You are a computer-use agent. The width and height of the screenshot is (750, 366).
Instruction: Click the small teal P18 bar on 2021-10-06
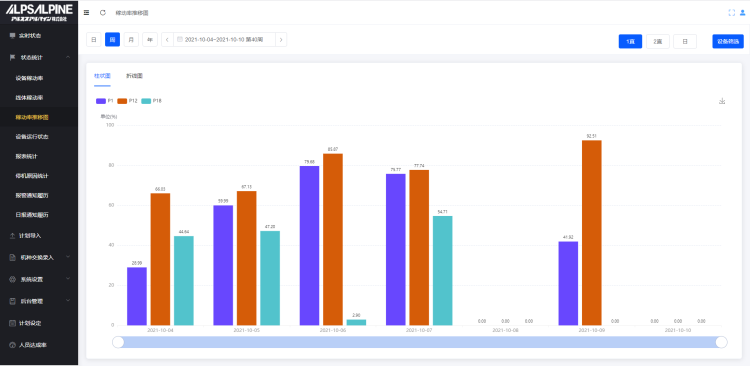point(356,322)
